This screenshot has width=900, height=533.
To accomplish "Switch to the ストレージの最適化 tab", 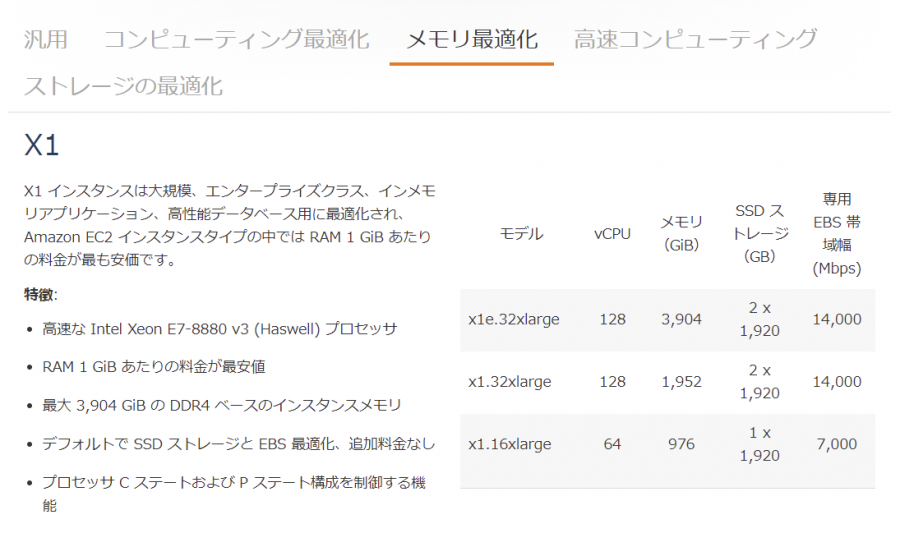I will 123,86.
